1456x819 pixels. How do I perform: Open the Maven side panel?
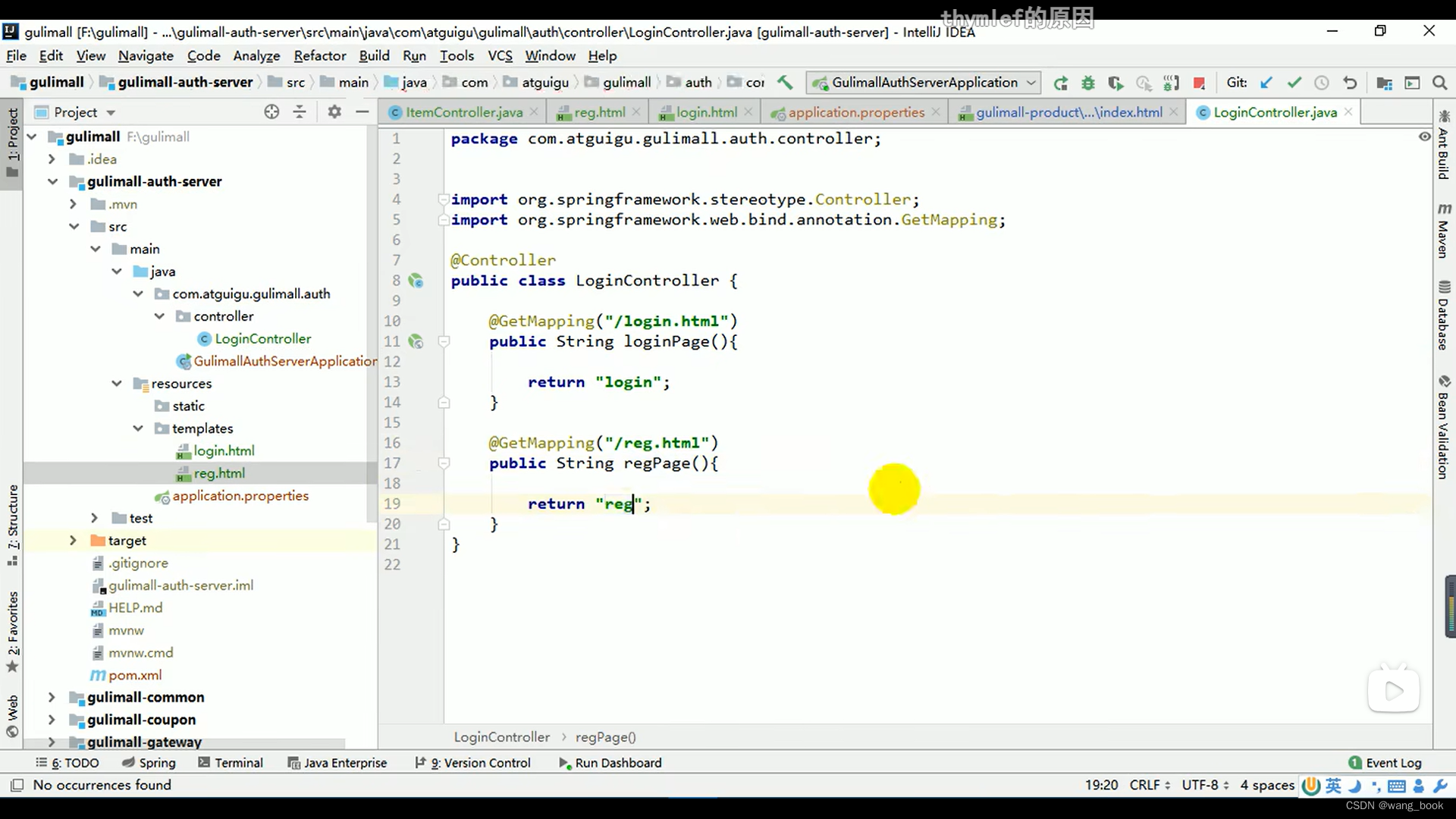click(x=1443, y=231)
